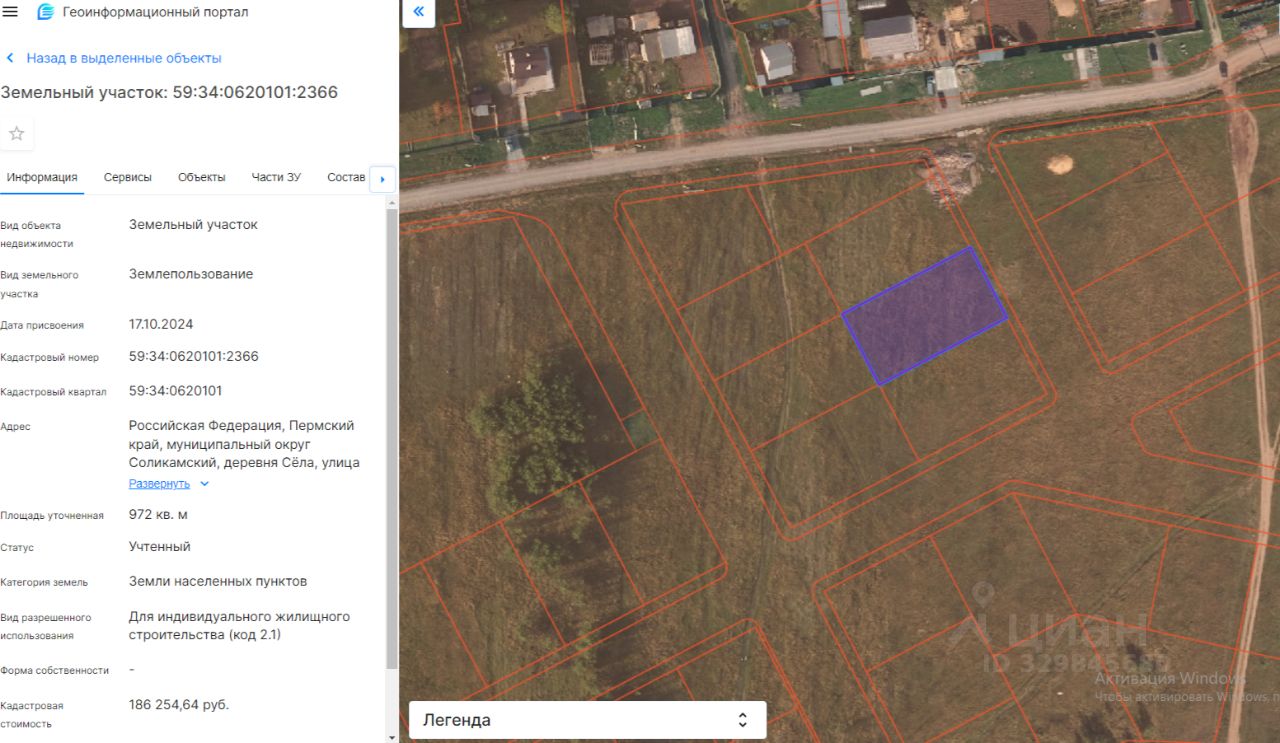Click the back chevron arrow
This screenshot has width=1280, height=743.
(10, 59)
